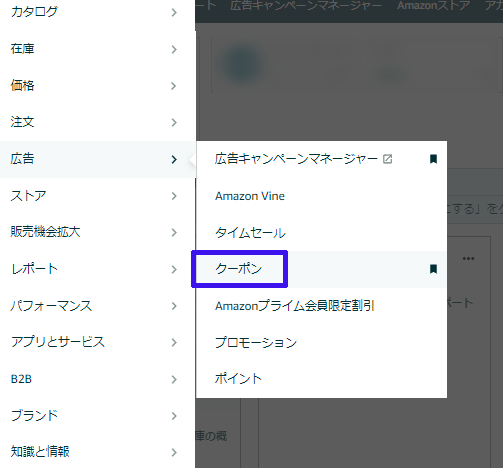503x468 pixels.
Task: Expand chevron next to ストア
Action: tap(174, 196)
